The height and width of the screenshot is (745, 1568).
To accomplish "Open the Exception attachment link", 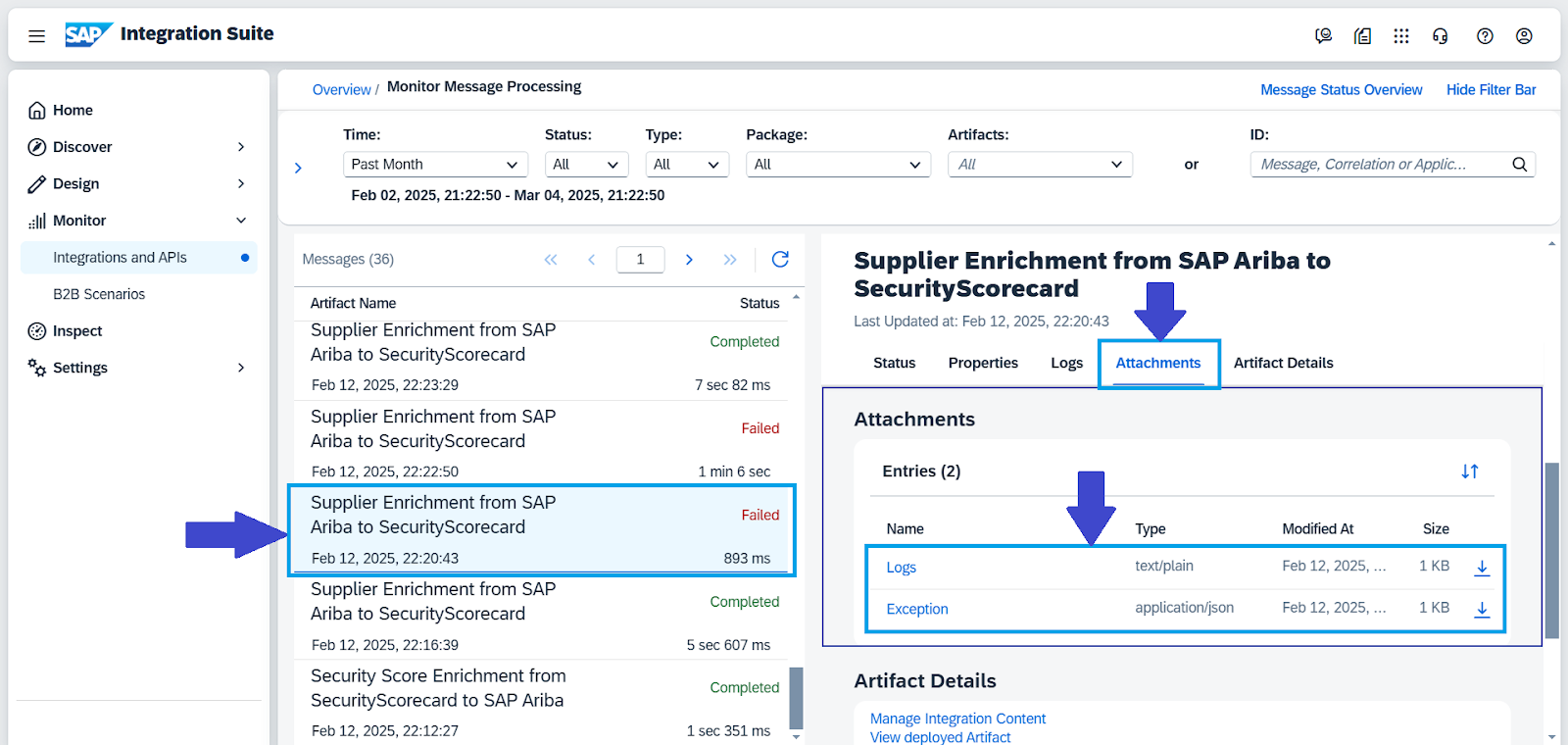I will pos(917,609).
